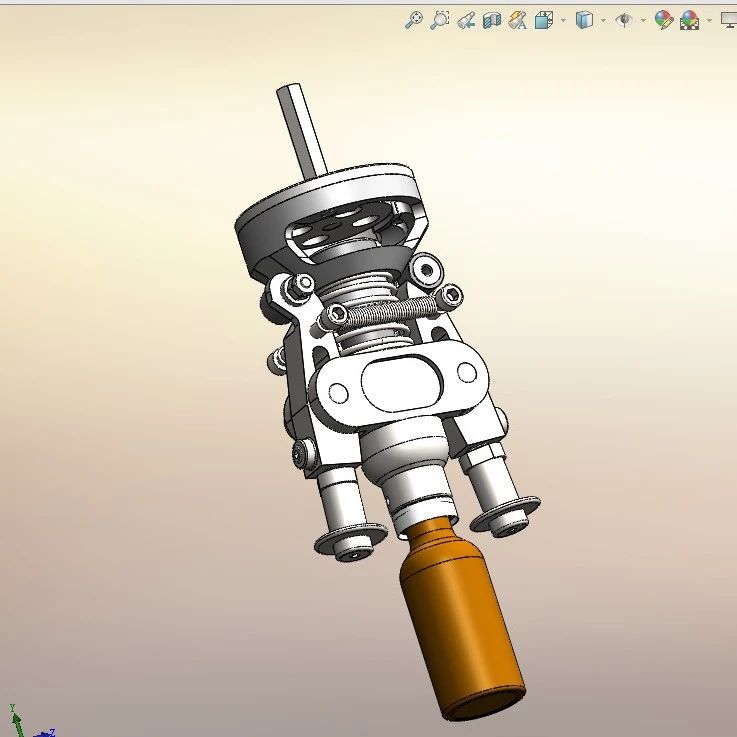The image size is (737, 737).
Task: Expand the Hide/Show Items dropdown arrow
Action: tap(643, 21)
